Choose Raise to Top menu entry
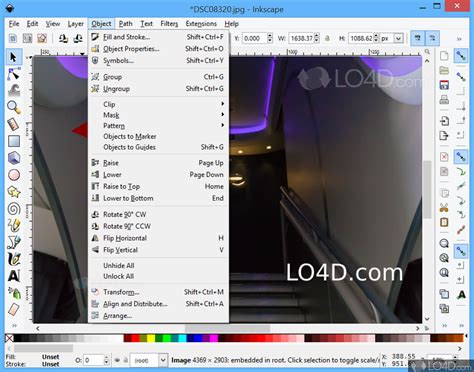The image size is (474, 372). (159, 186)
